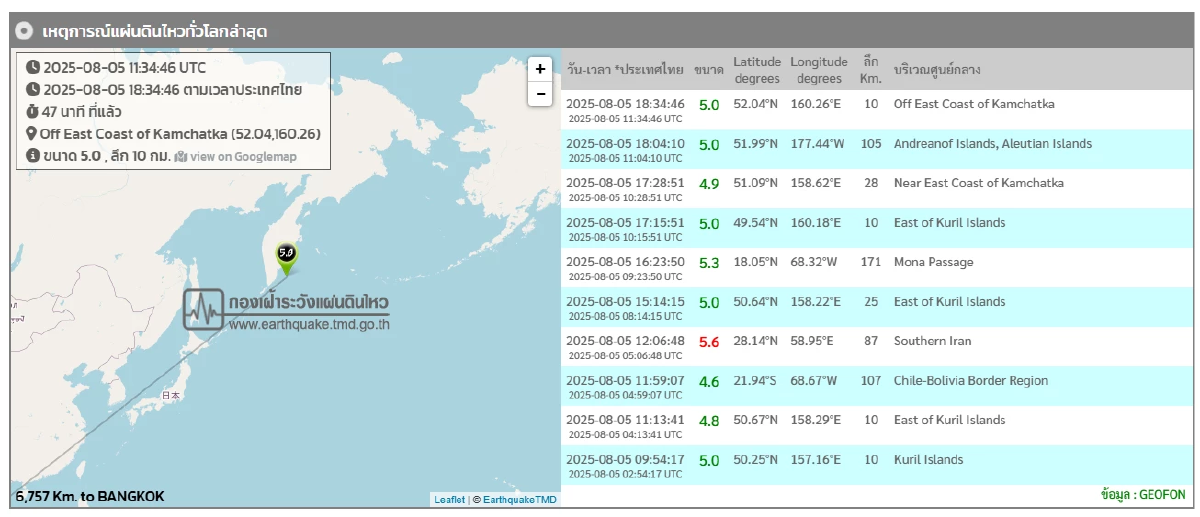Click the location pin icon in info box
Viewport: 1200px width, 517px height.
coord(32,134)
